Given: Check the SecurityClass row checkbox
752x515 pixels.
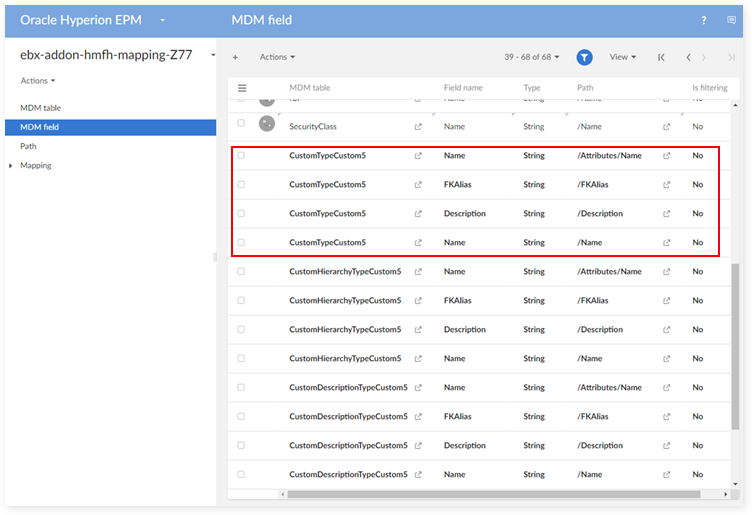Looking at the screenshot, I should (x=241, y=123).
